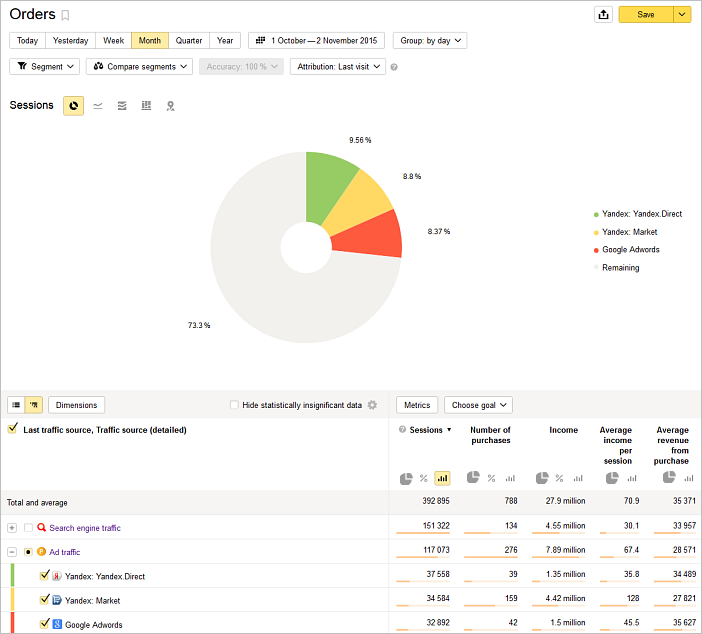Viewport: 702px width, 634px height.
Task: Click the bookmark icon next to Orders
Action: 66,15
